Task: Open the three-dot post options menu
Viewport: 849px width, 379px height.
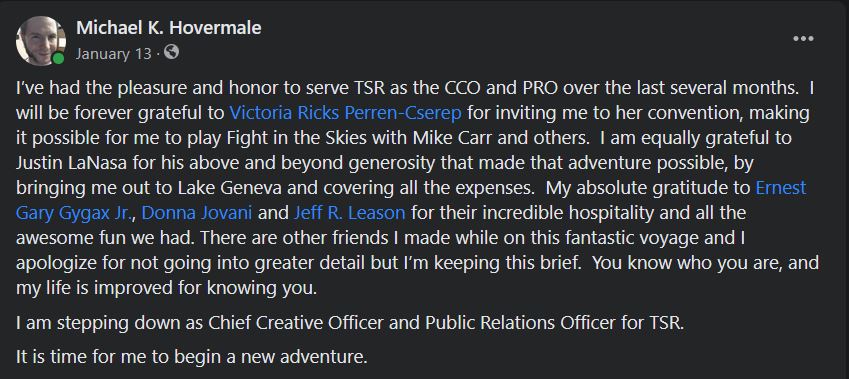Action: 803,38
